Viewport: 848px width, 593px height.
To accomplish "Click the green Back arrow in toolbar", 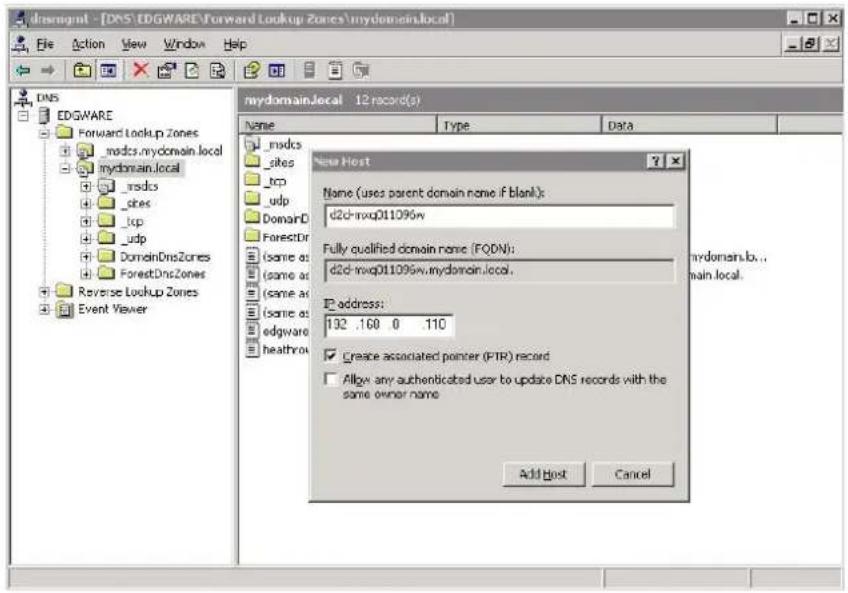I will coord(23,70).
